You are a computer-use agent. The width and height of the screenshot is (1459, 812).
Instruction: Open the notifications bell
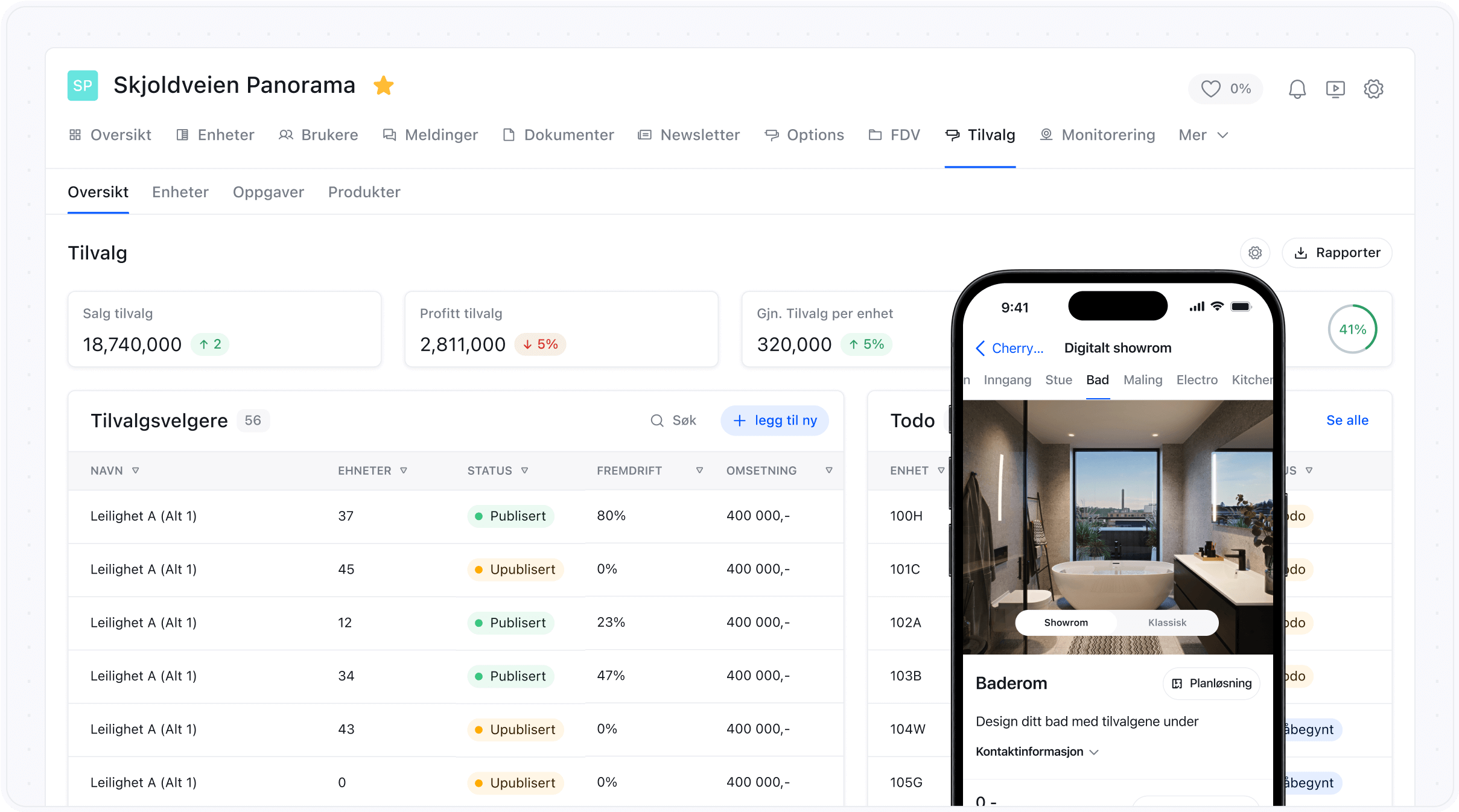[1297, 89]
